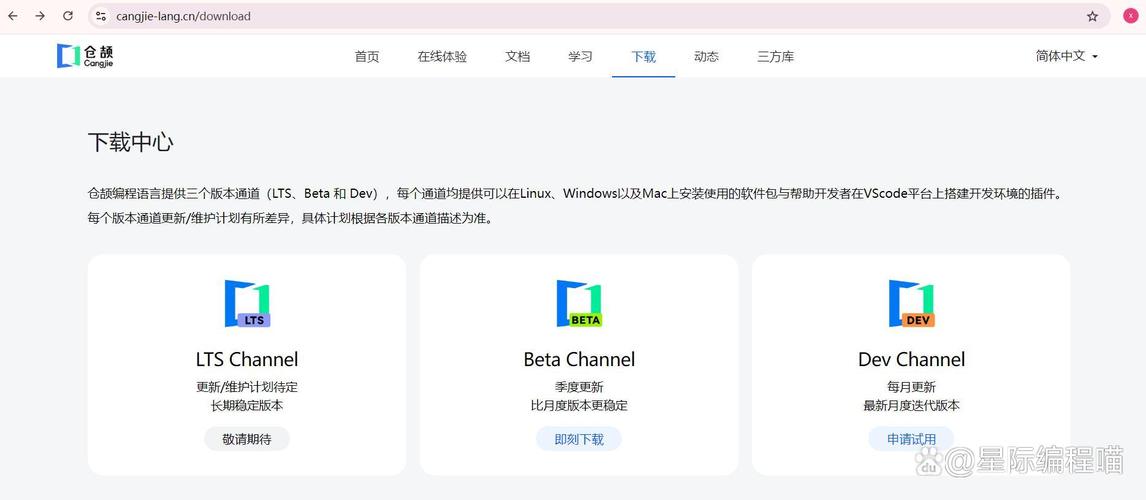Screen dimensions: 1146x500
Task: Open the 在线体验 nav item
Action: tap(442, 56)
